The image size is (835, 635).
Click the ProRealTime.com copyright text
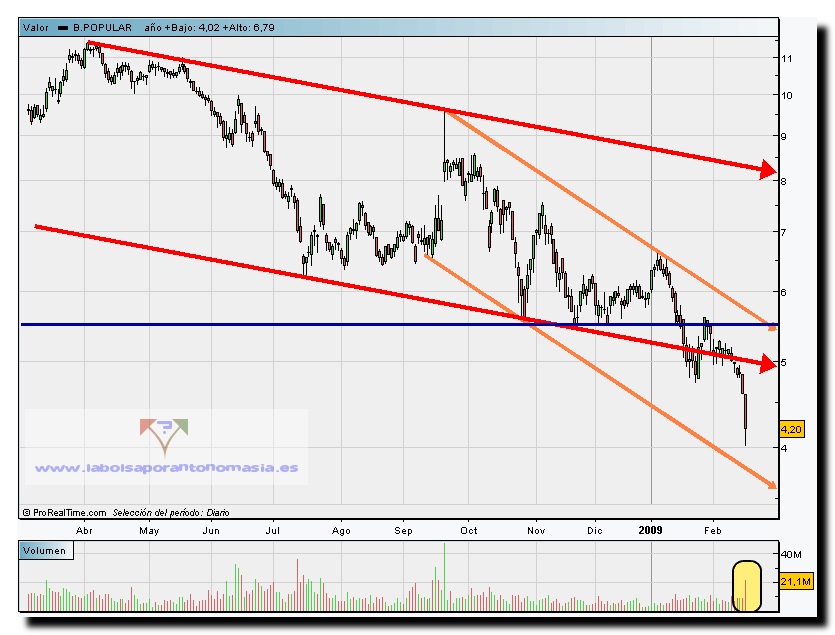[x=64, y=513]
